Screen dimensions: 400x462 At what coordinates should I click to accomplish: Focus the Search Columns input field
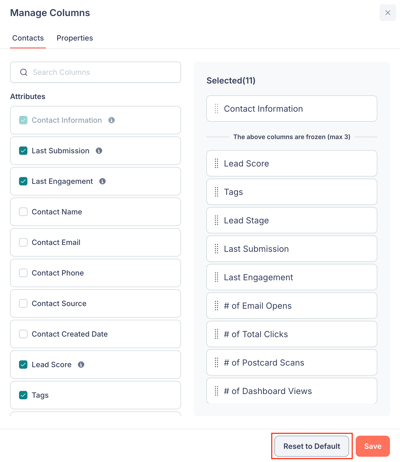tap(95, 72)
